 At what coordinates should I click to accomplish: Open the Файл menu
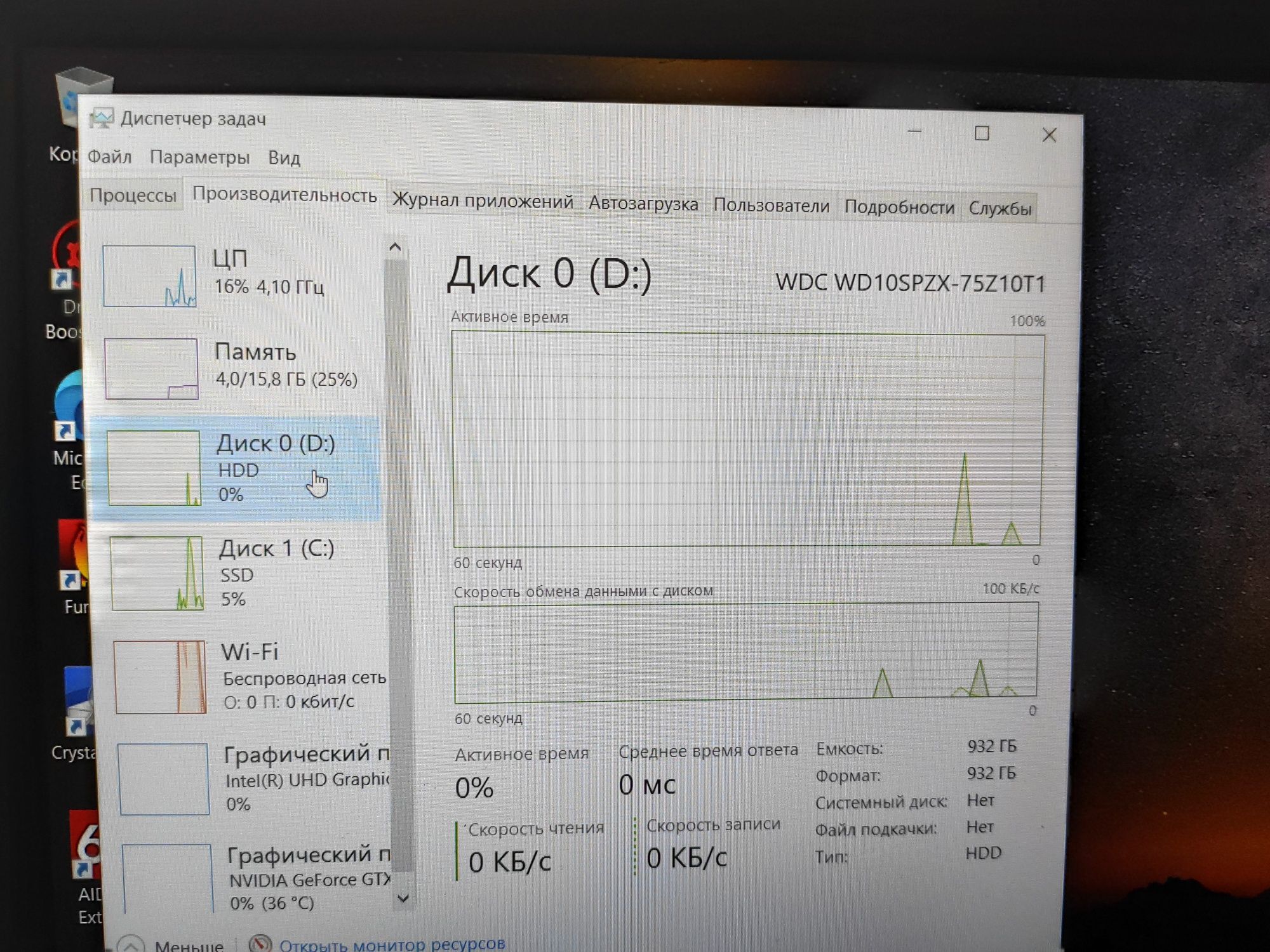[x=109, y=156]
